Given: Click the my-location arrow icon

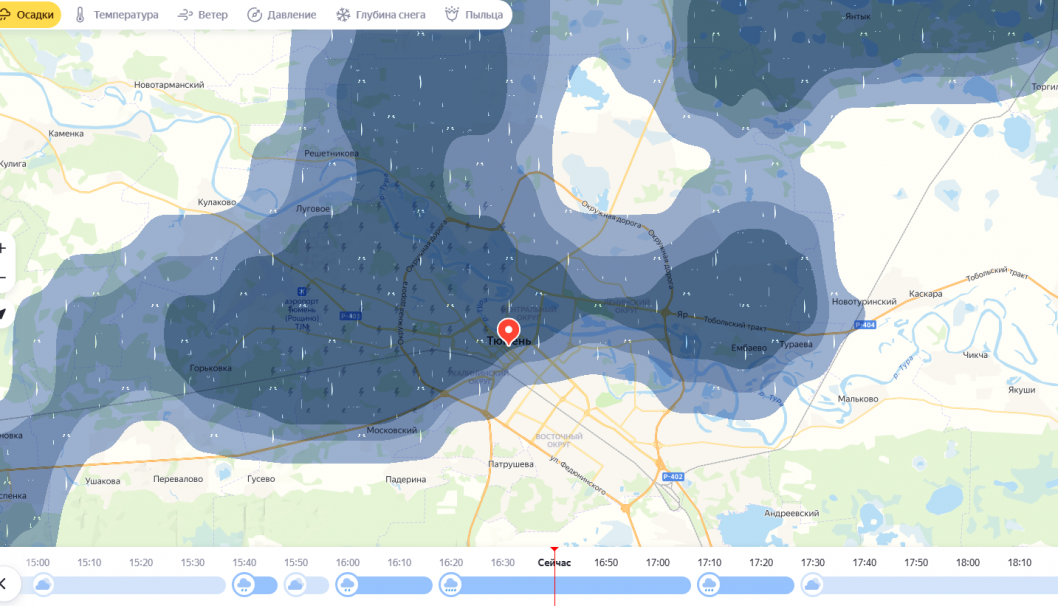Looking at the screenshot, I should click(3, 314).
